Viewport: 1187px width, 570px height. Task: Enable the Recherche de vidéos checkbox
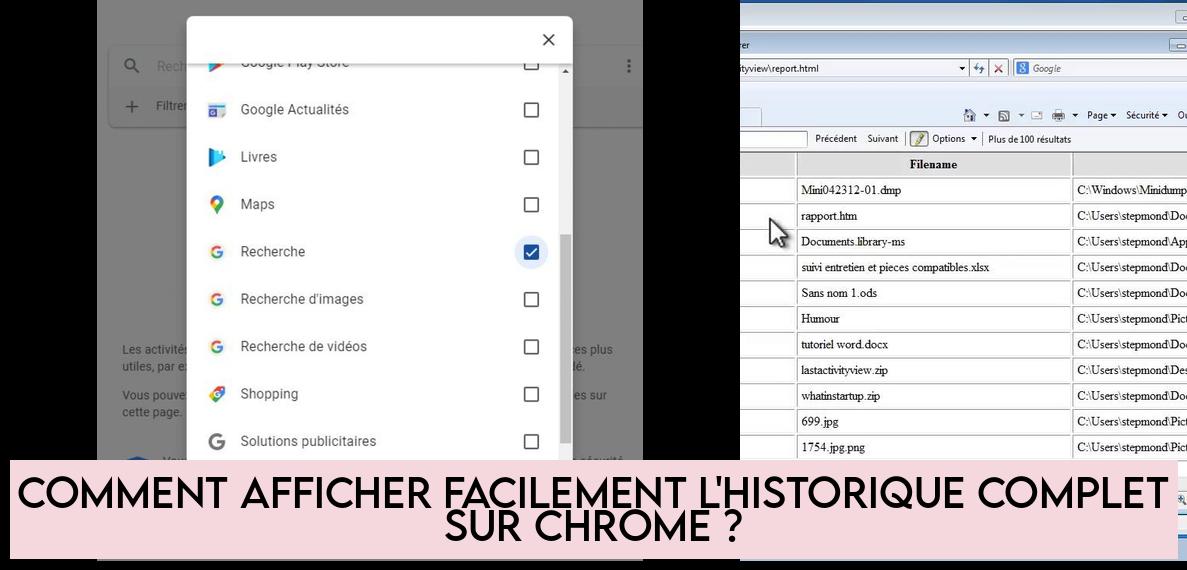531,347
